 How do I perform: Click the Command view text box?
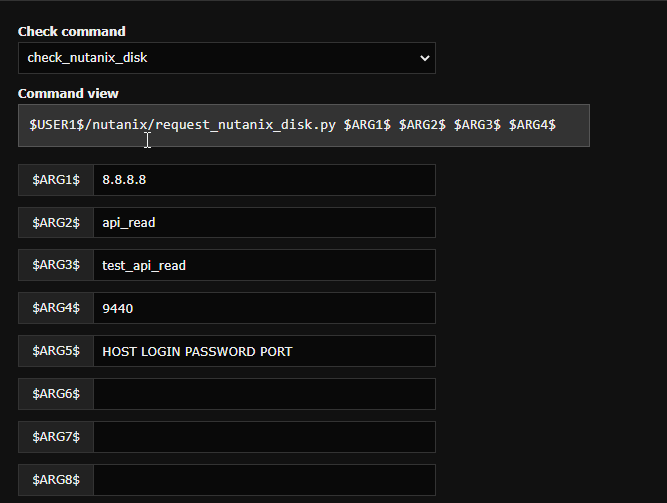[x=304, y=126]
